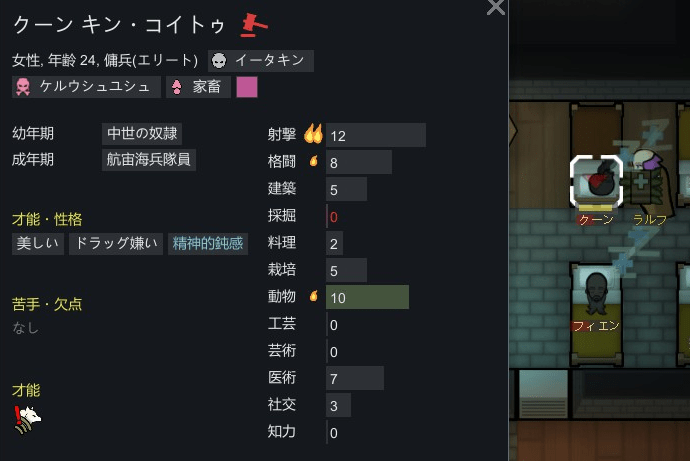Click the red gavel icon beside the name
Screen dimensions: 690x461
tap(253, 25)
